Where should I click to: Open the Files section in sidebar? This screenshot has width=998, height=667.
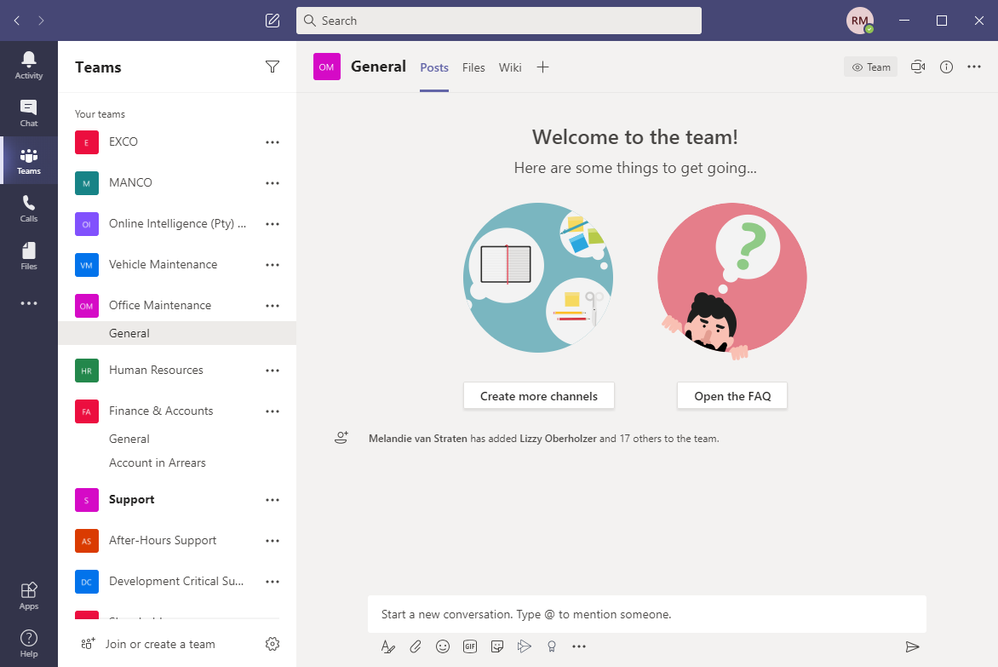tap(29, 256)
